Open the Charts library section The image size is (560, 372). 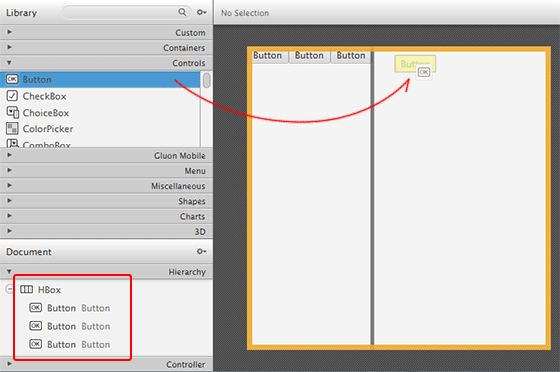pos(106,216)
